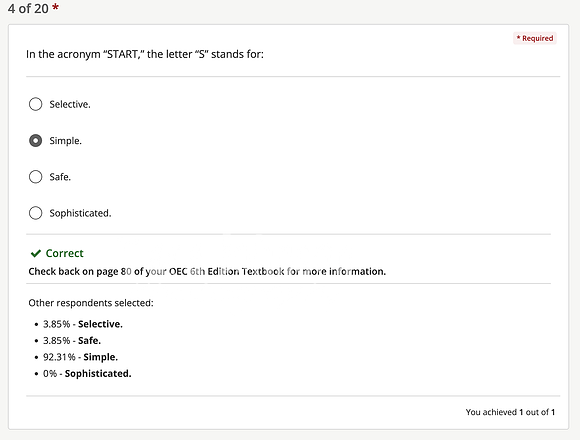Click the textbook page 80 reference text
Screen dimensions: 580x440
(207, 271)
